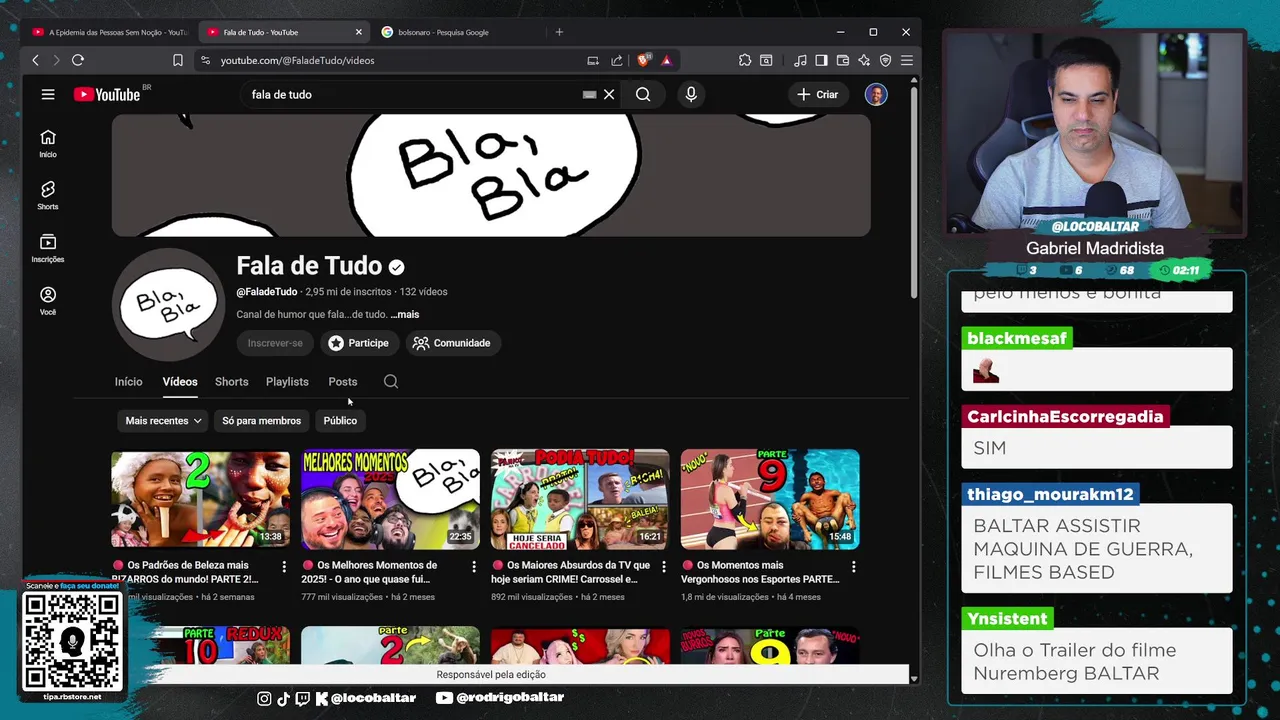Open a new browser tab
This screenshot has width=1280, height=720.
click(x=559, y=32)
